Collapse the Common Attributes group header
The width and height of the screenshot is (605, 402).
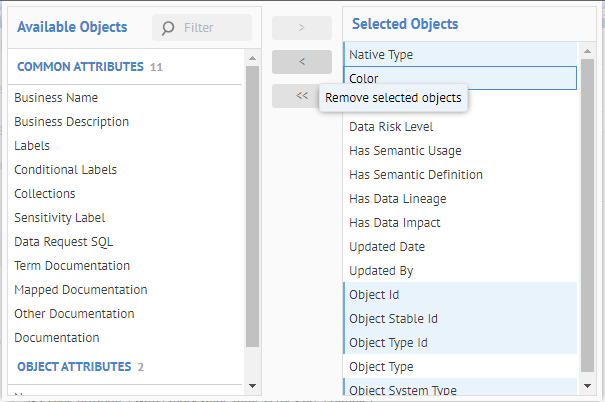pyautogui.click(x=125, y=67)
